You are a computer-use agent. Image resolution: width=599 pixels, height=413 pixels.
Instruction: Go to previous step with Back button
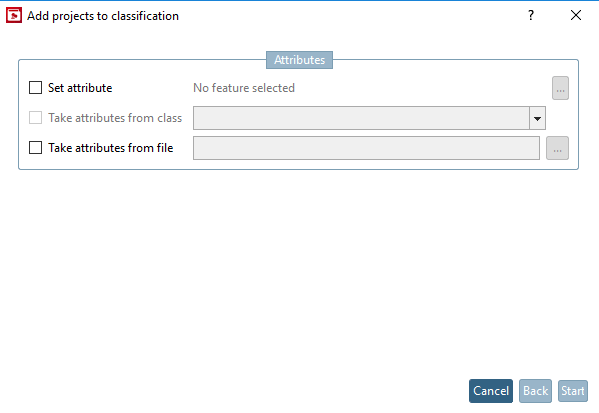click(535, 391)
